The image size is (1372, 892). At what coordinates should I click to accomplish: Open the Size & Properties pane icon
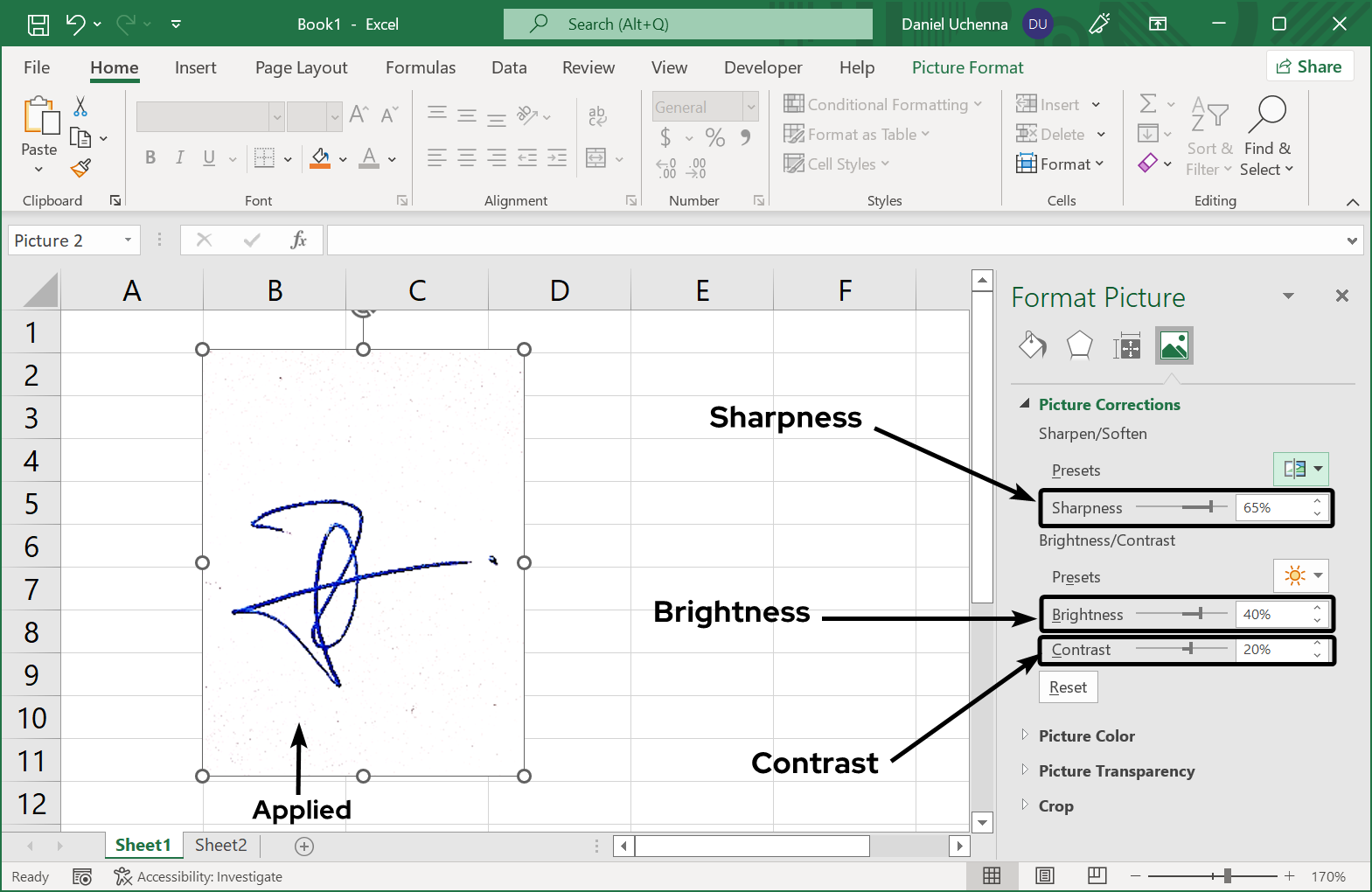click(1126, 347)
